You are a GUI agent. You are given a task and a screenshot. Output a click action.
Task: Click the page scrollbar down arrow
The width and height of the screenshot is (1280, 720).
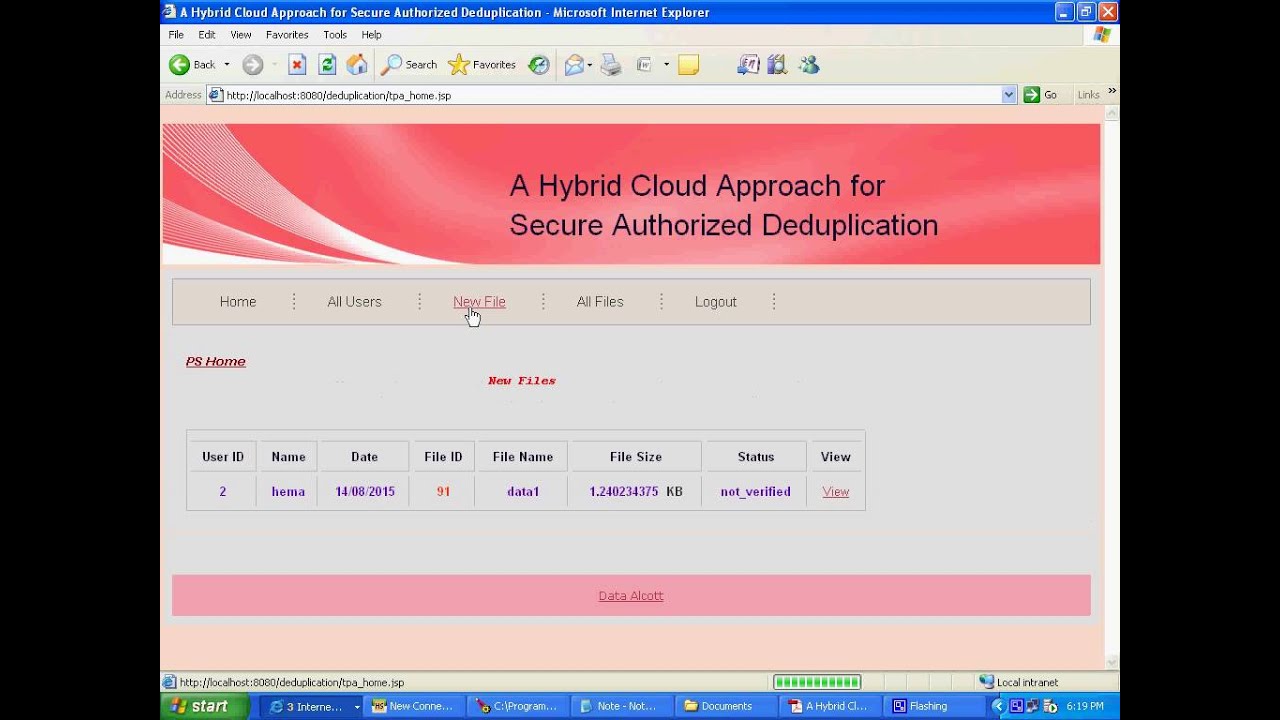click(x=1112, y=662)
